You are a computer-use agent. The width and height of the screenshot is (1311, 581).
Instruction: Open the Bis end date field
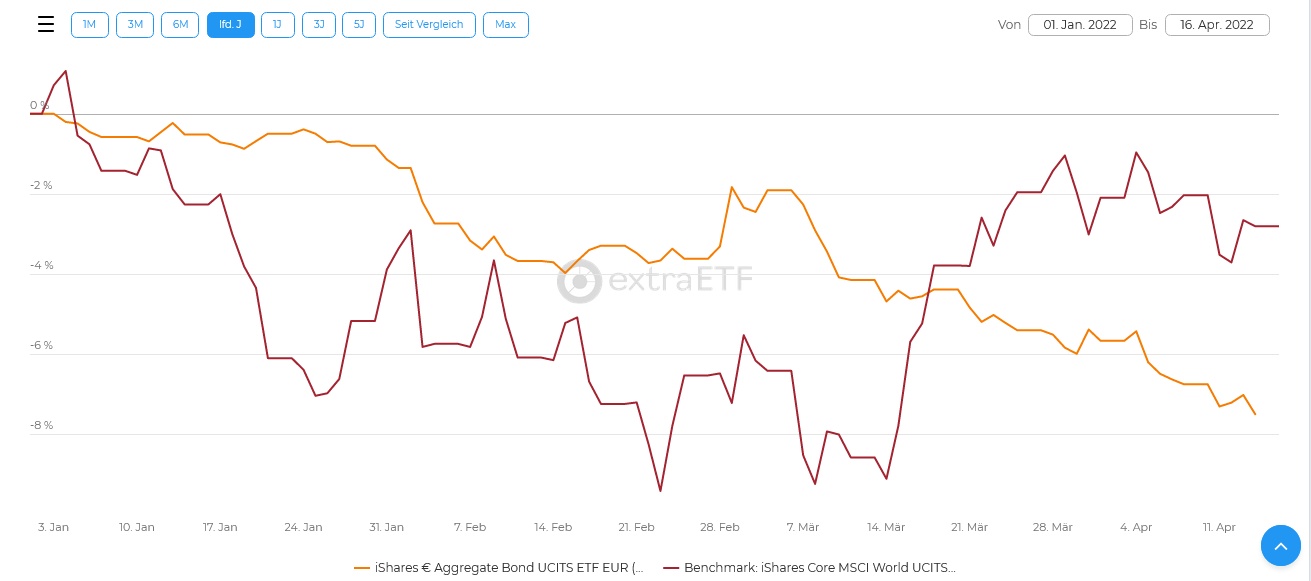[x=1216, y=25]
